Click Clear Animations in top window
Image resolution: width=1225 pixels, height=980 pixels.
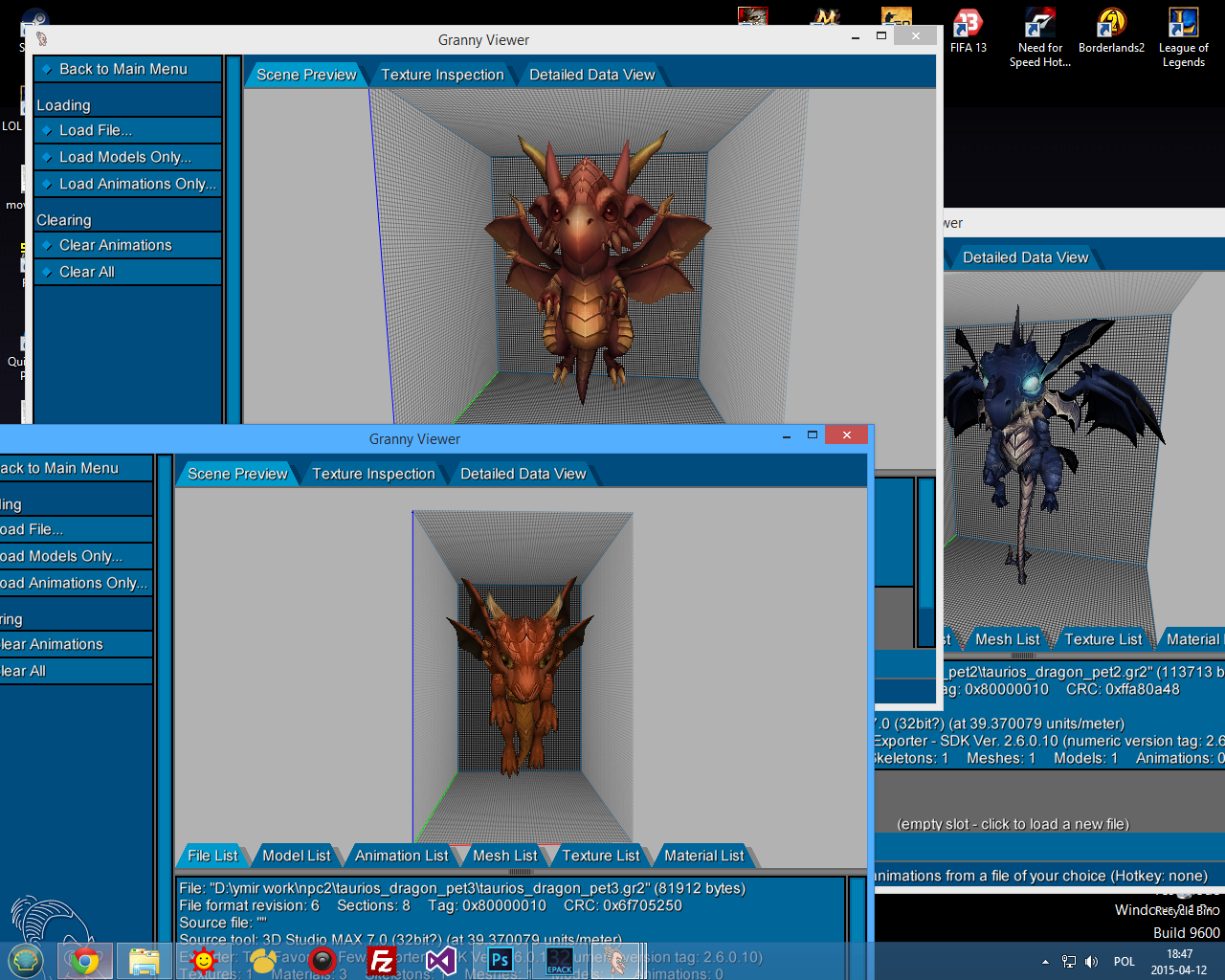click(128, 245)
